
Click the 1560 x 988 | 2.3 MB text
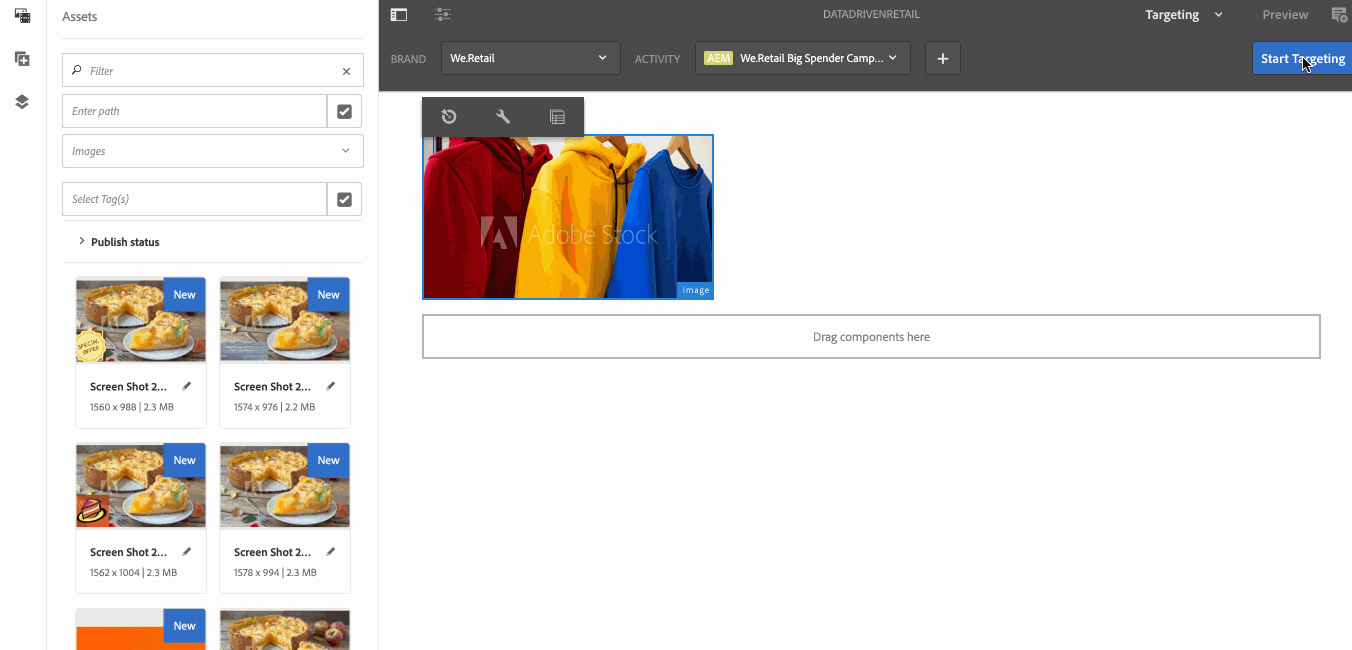click(x=132, y=407)
